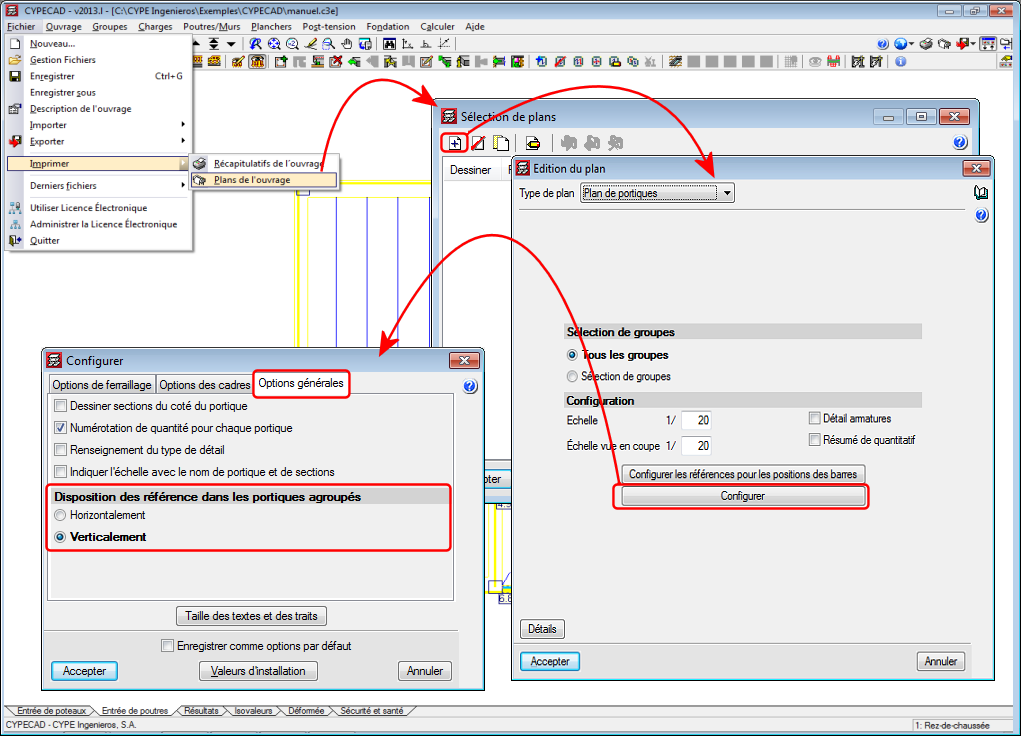Viewport: 1021px width, 736px height.
Task: Click the zoom extents magnifier icon
Action: tap(274, 44)
